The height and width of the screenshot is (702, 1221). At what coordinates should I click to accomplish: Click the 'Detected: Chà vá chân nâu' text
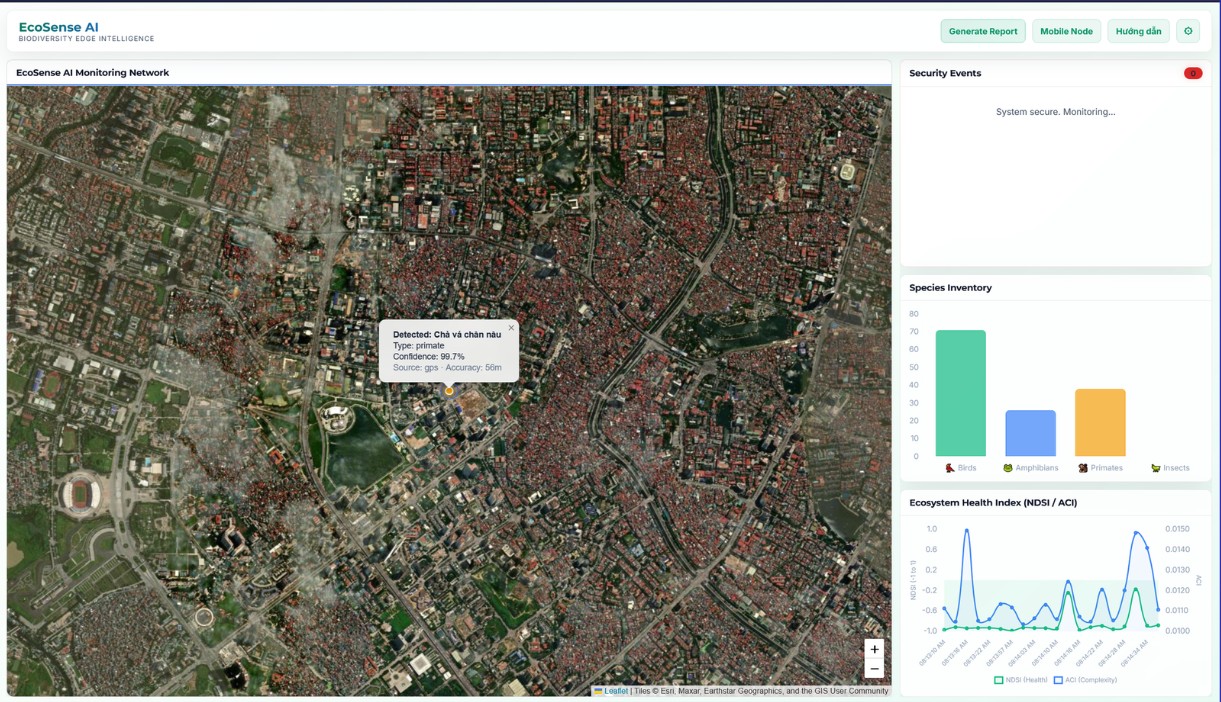pyautogui.click(x=447, y=334)
